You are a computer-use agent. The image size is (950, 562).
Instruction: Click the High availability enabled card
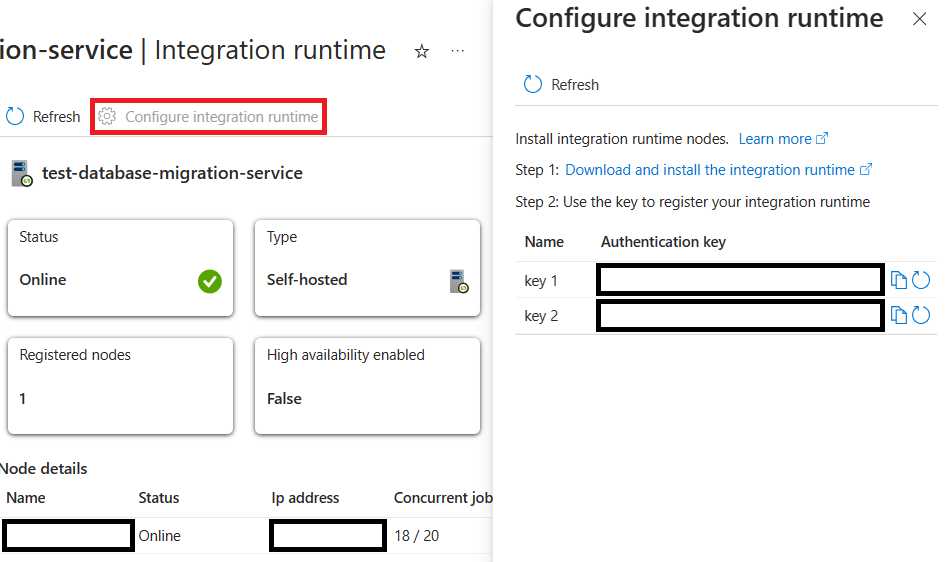(367, 386)
